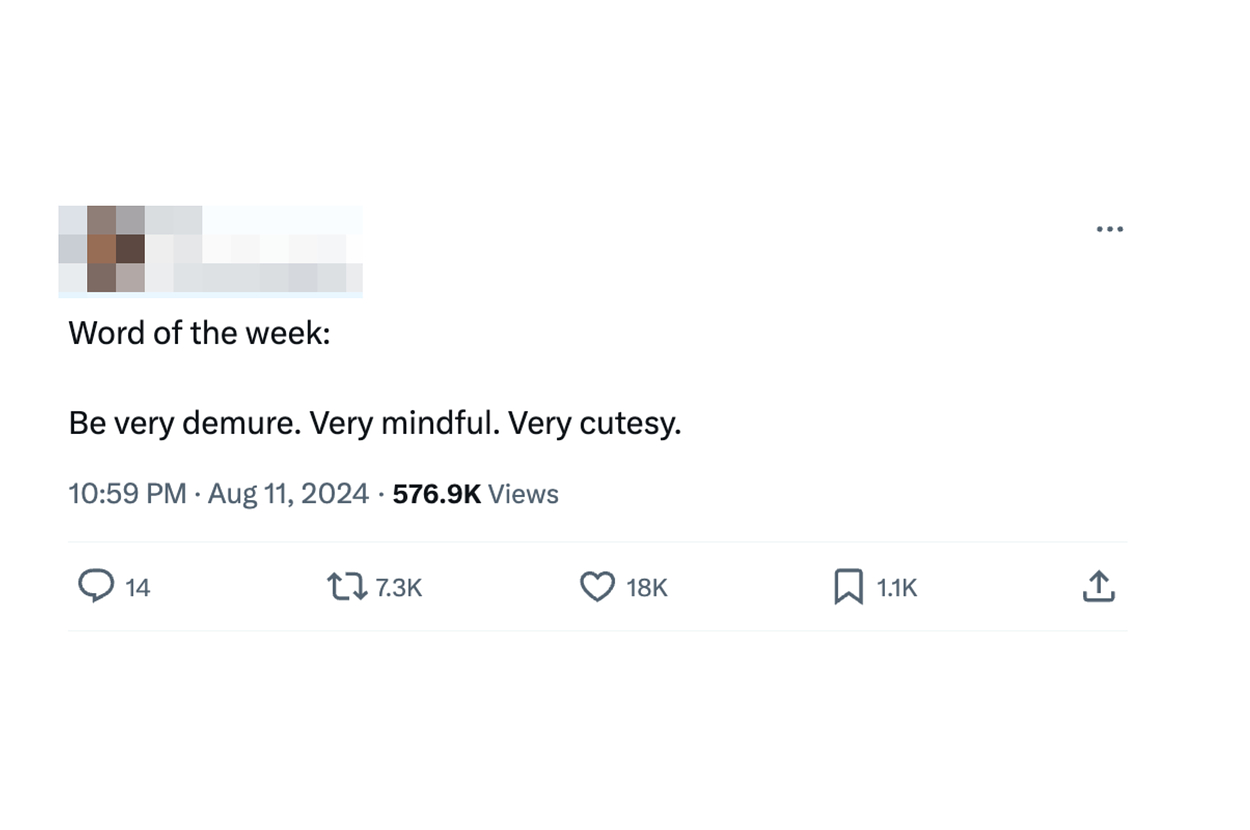Viewport: 1250px width, 830px height.
Task: Click the 18K likes count
Action: (x=648, y=587)
